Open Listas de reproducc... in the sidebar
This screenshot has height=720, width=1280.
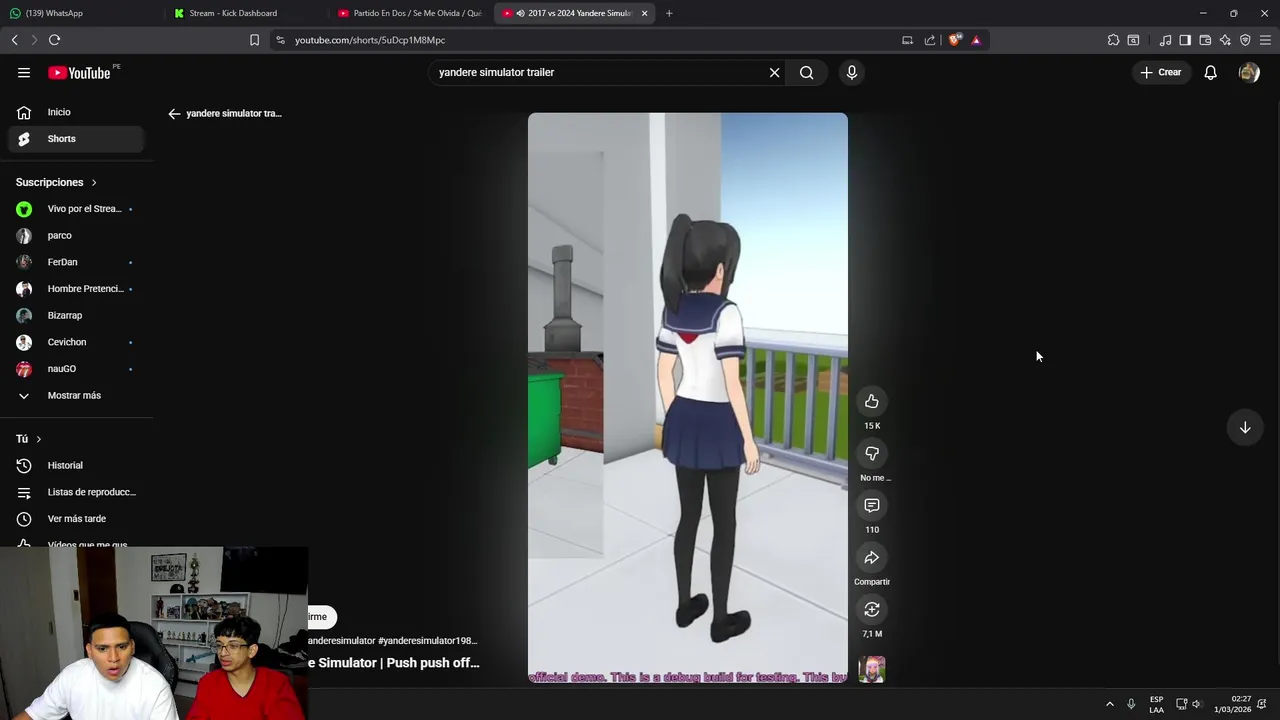click(77, 492)
